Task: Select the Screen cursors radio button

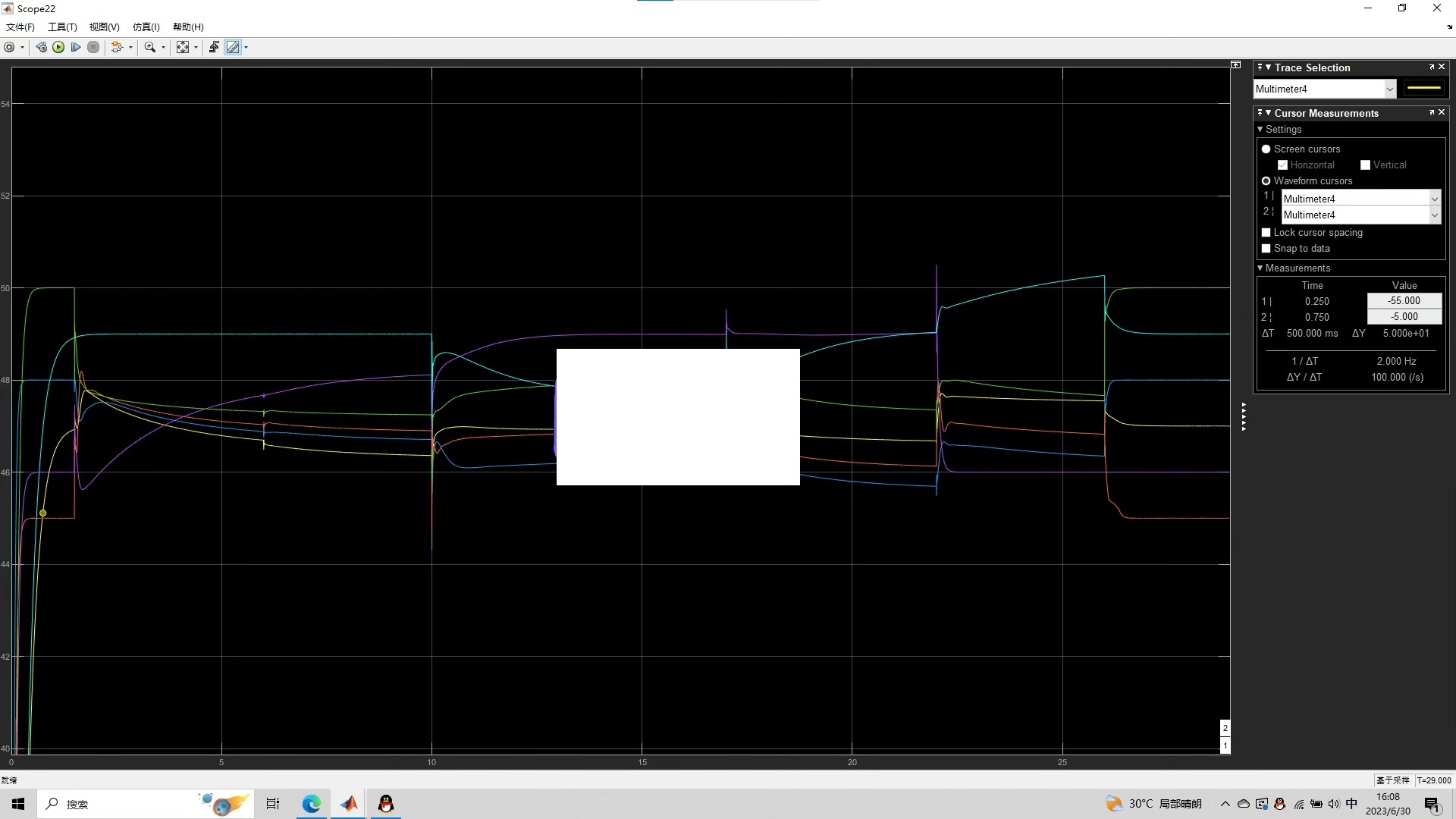Action: (1266, 149)
